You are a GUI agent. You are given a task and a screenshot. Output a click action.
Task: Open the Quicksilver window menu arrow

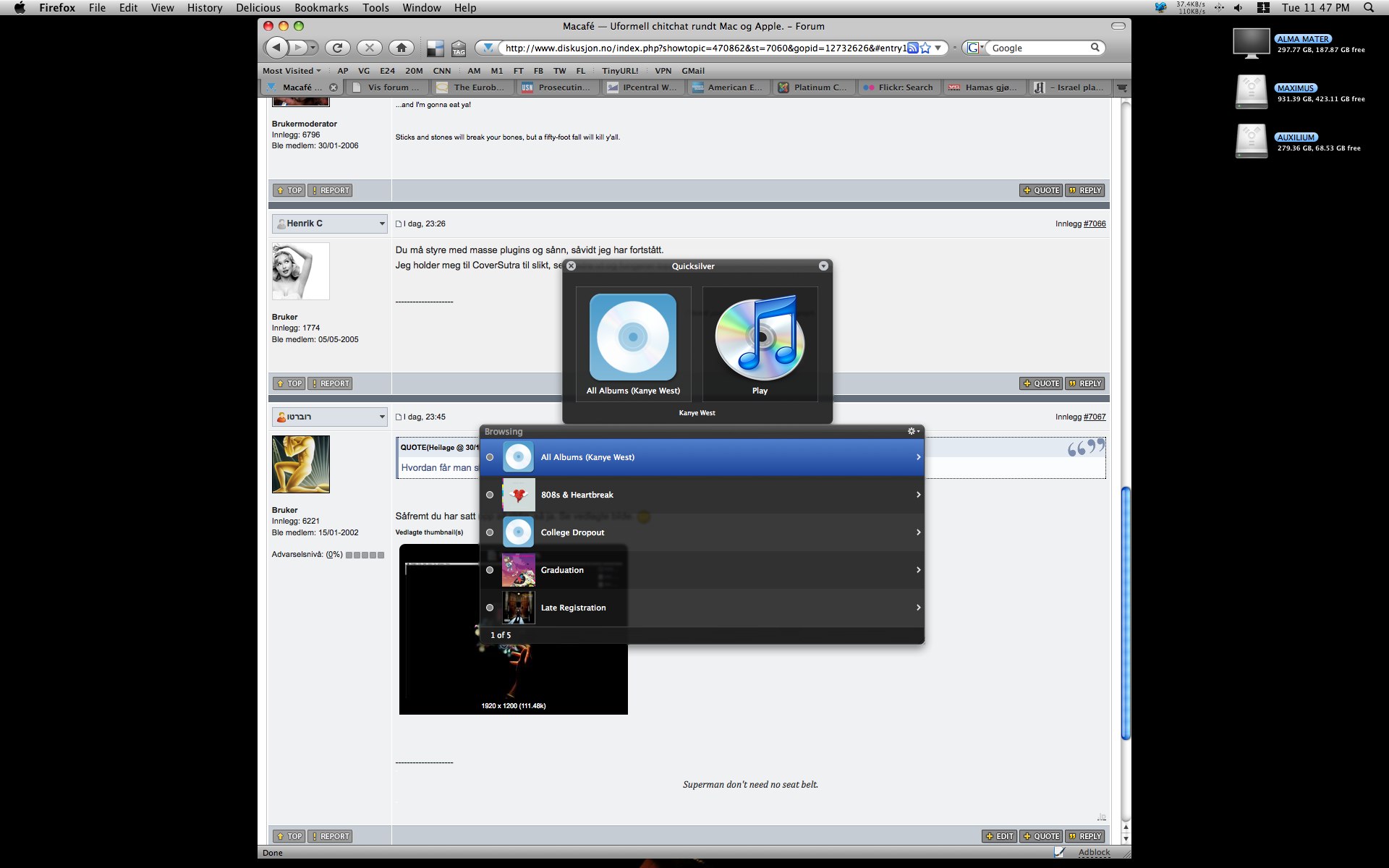click(x=823, y=266)
